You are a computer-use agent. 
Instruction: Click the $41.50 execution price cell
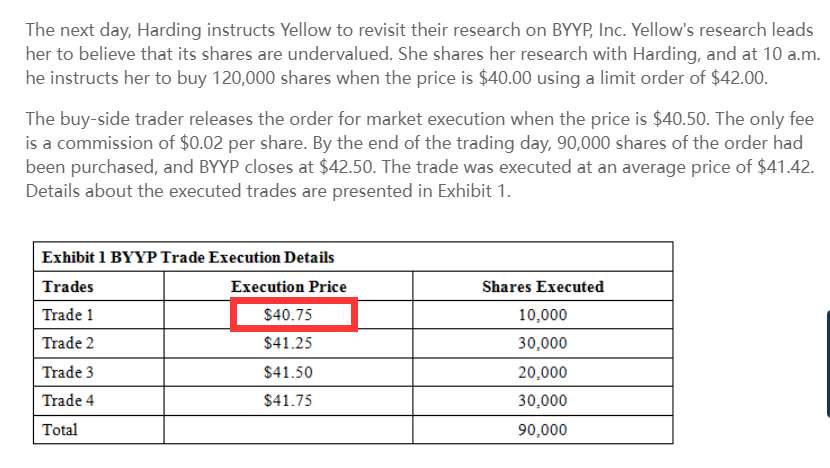click(x=288, y=372)
